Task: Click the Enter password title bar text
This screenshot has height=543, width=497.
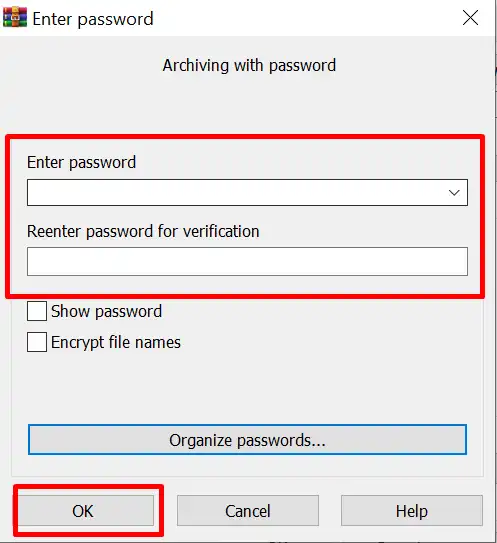Action: point(93,19)
